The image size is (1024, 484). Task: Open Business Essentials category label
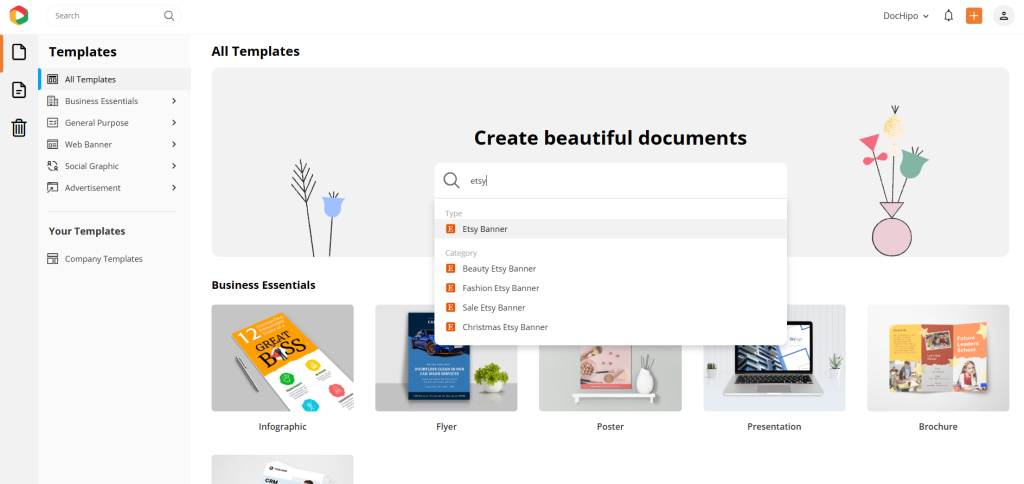point(101,101)
